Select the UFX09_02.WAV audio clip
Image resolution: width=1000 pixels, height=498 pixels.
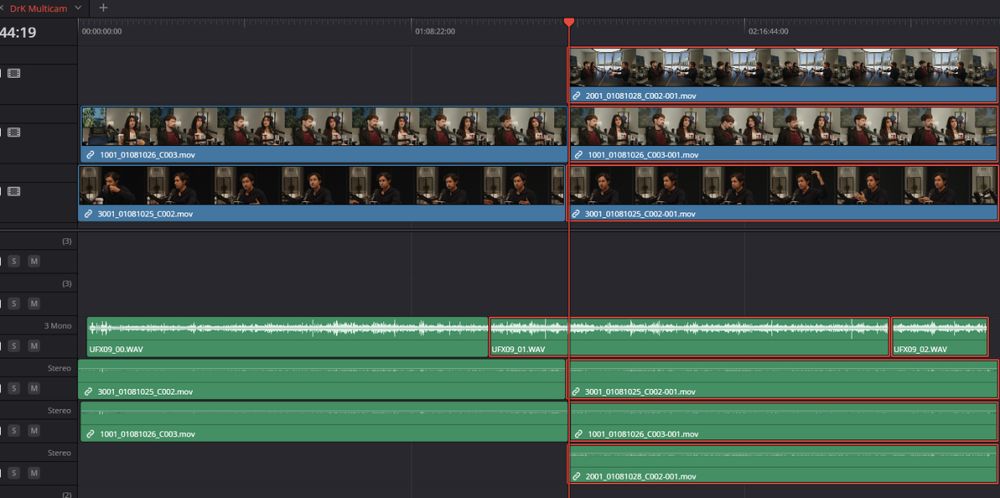click(x=939, y=337)
